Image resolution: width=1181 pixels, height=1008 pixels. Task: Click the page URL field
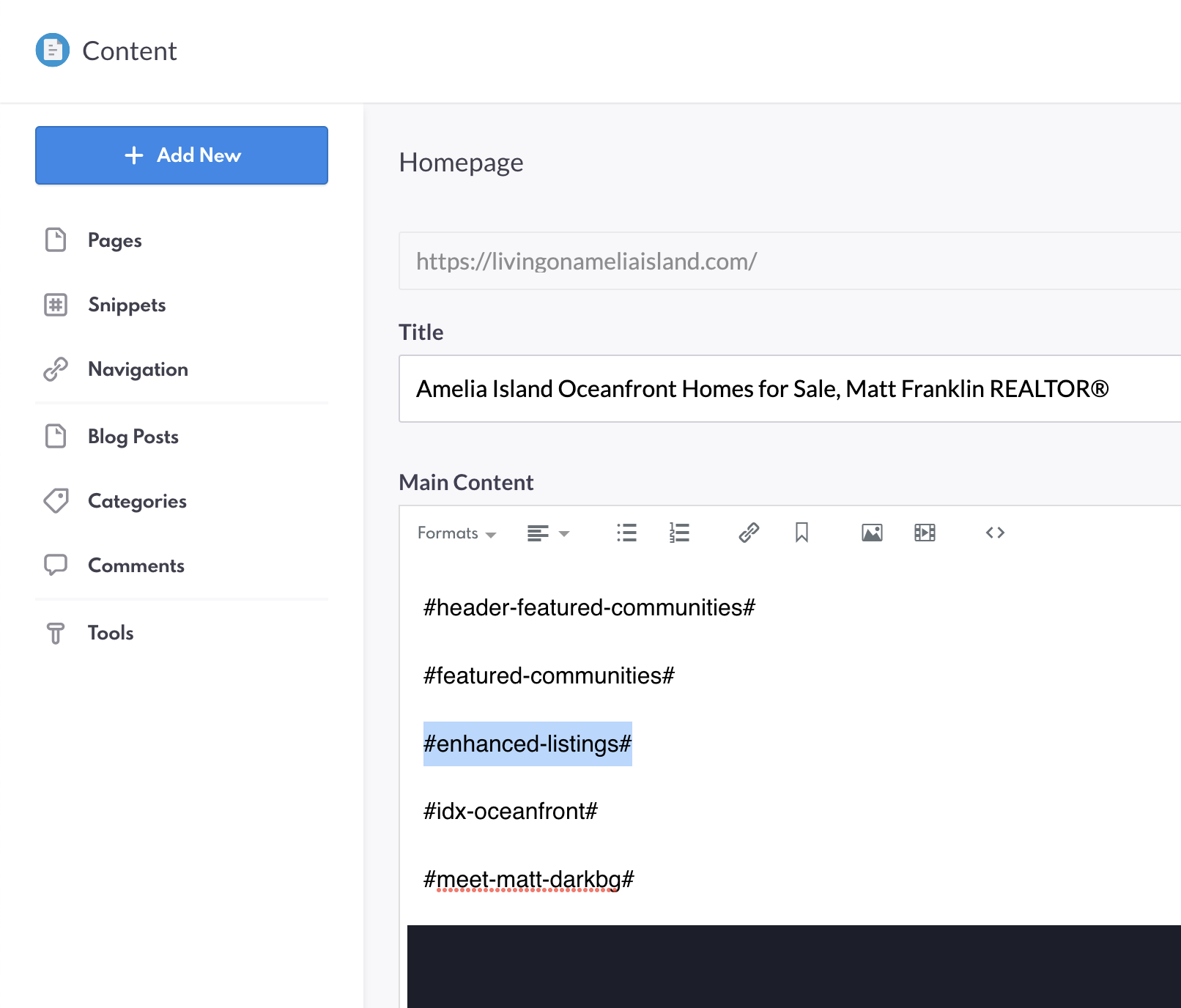pyautogui.click(x=790, y=261)
